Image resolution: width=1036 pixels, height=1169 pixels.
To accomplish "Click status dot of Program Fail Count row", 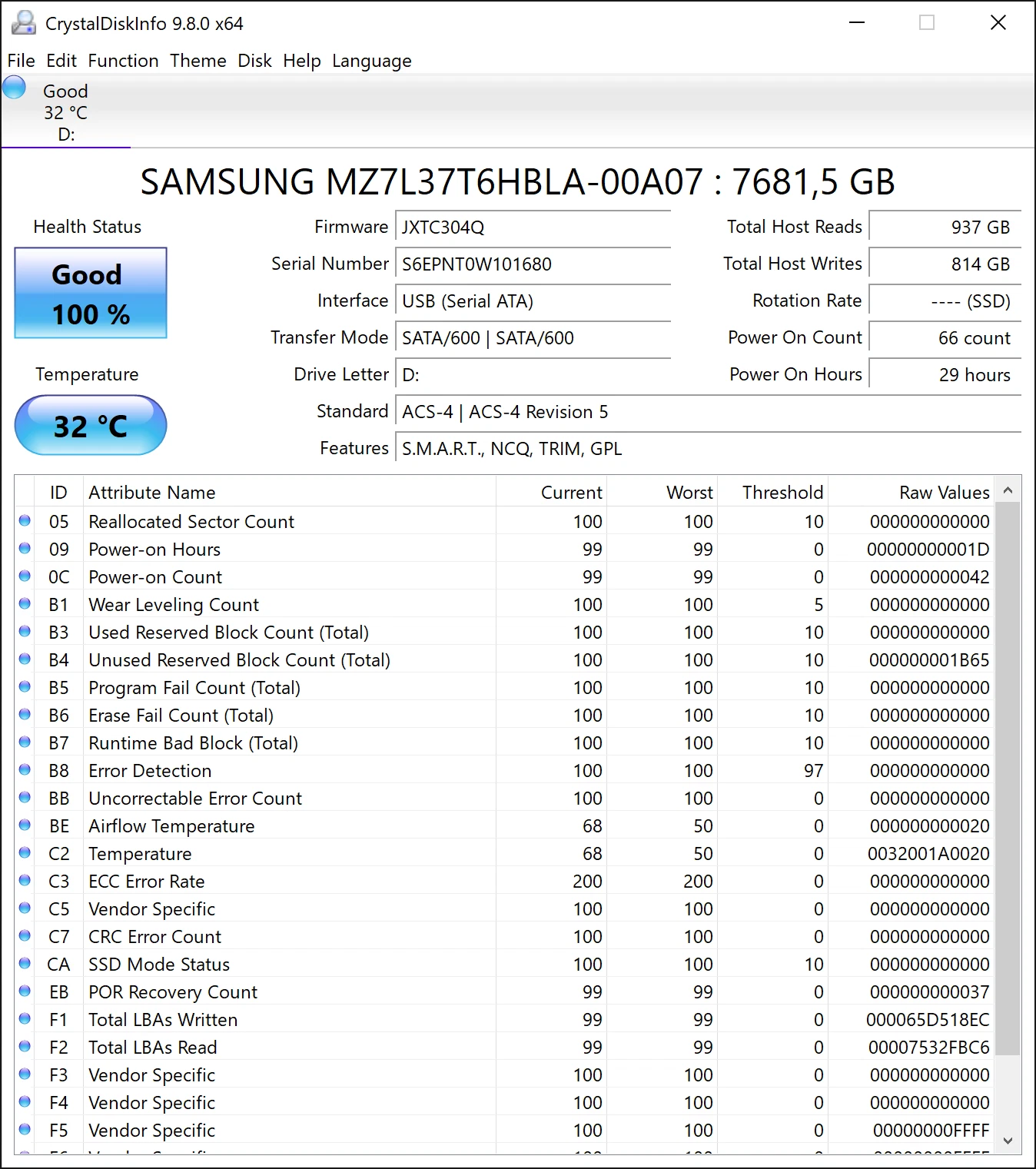I will pos(25,686).
